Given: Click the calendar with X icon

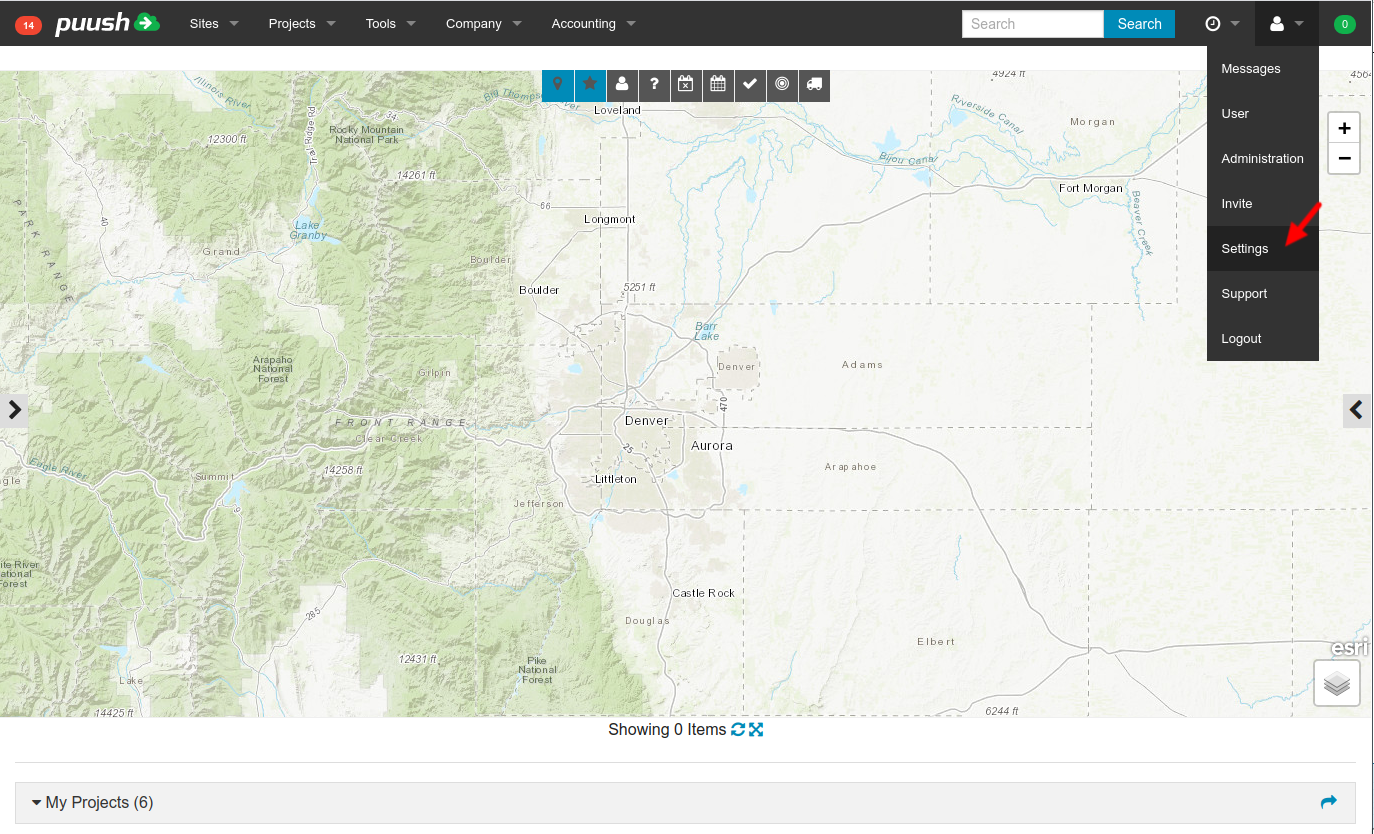Looking at the screenshot, I should pos(686,85).
